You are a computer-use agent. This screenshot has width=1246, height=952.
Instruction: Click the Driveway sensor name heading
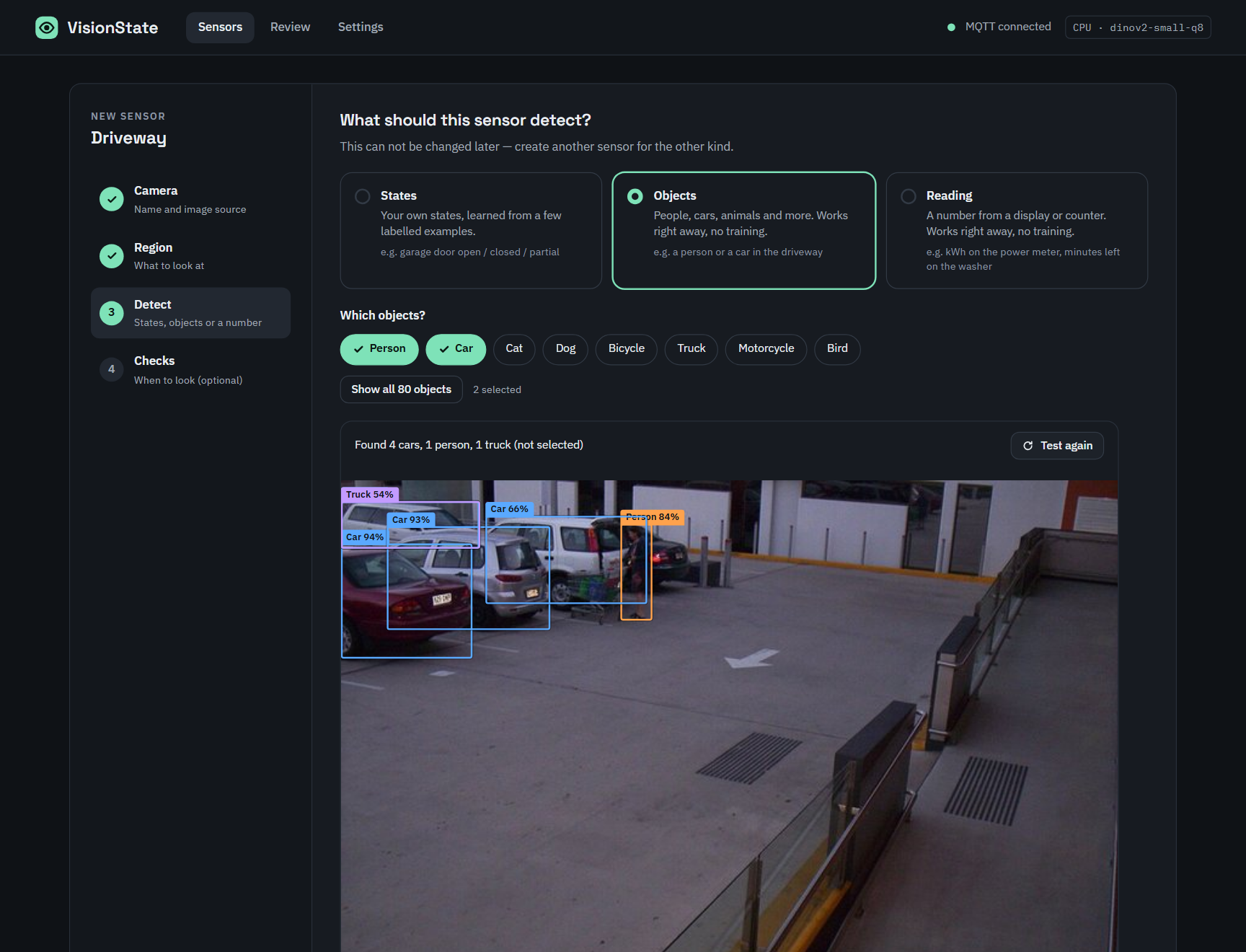(128, 138)
